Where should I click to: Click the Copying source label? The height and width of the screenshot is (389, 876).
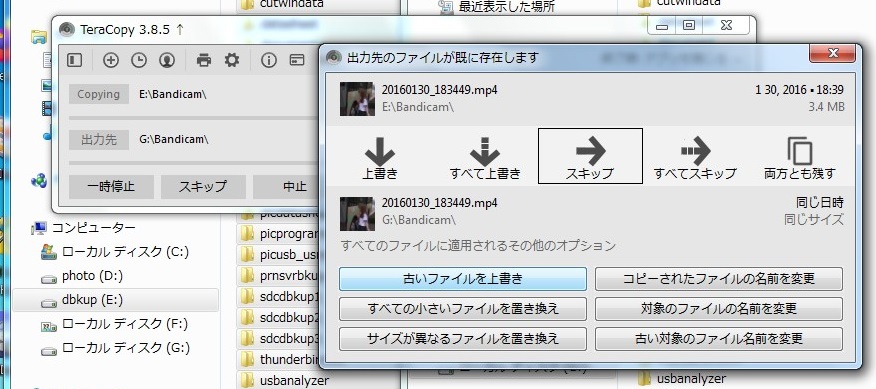[98, 94]
